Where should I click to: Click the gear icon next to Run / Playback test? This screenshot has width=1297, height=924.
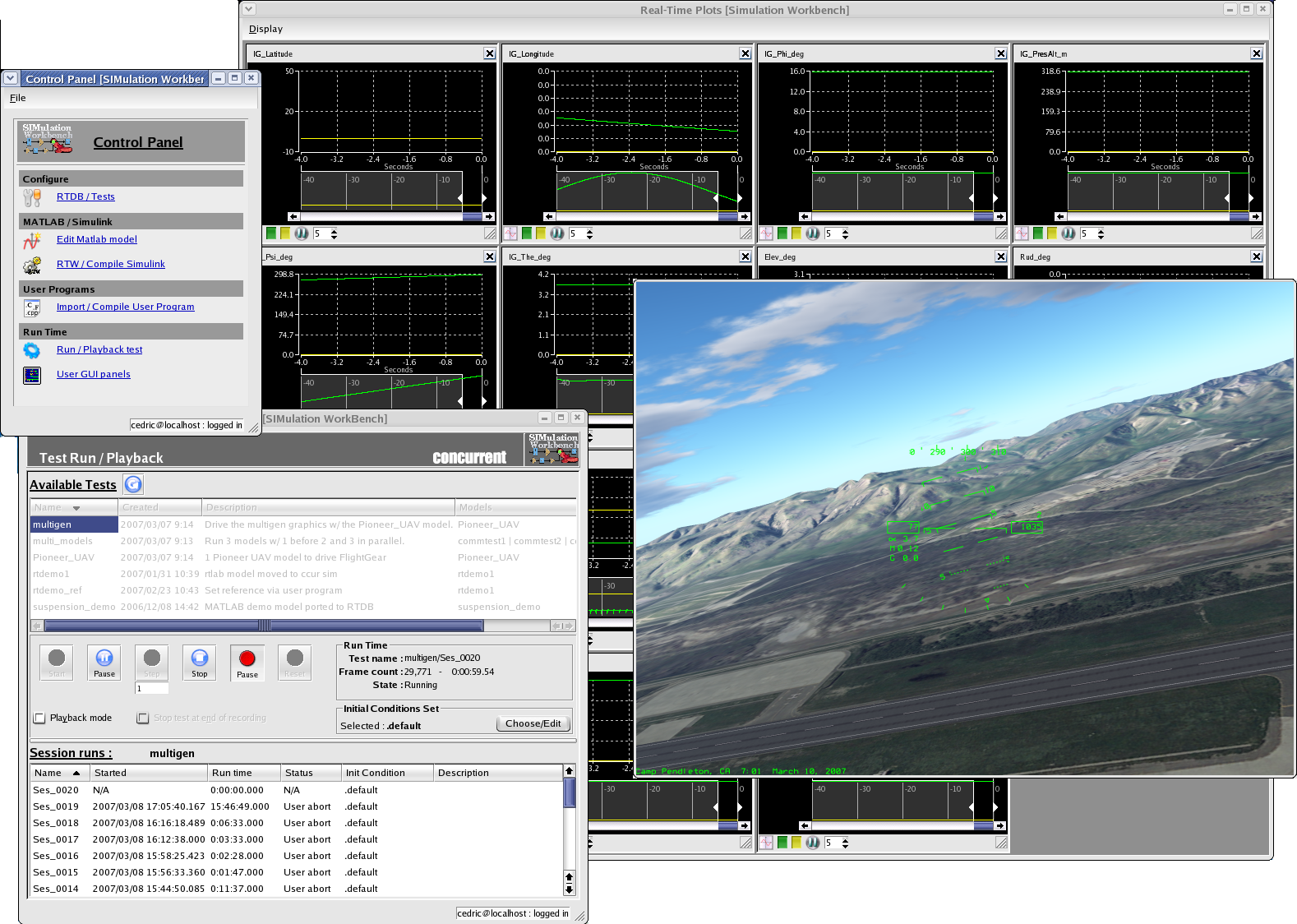(x=32, y=350)
